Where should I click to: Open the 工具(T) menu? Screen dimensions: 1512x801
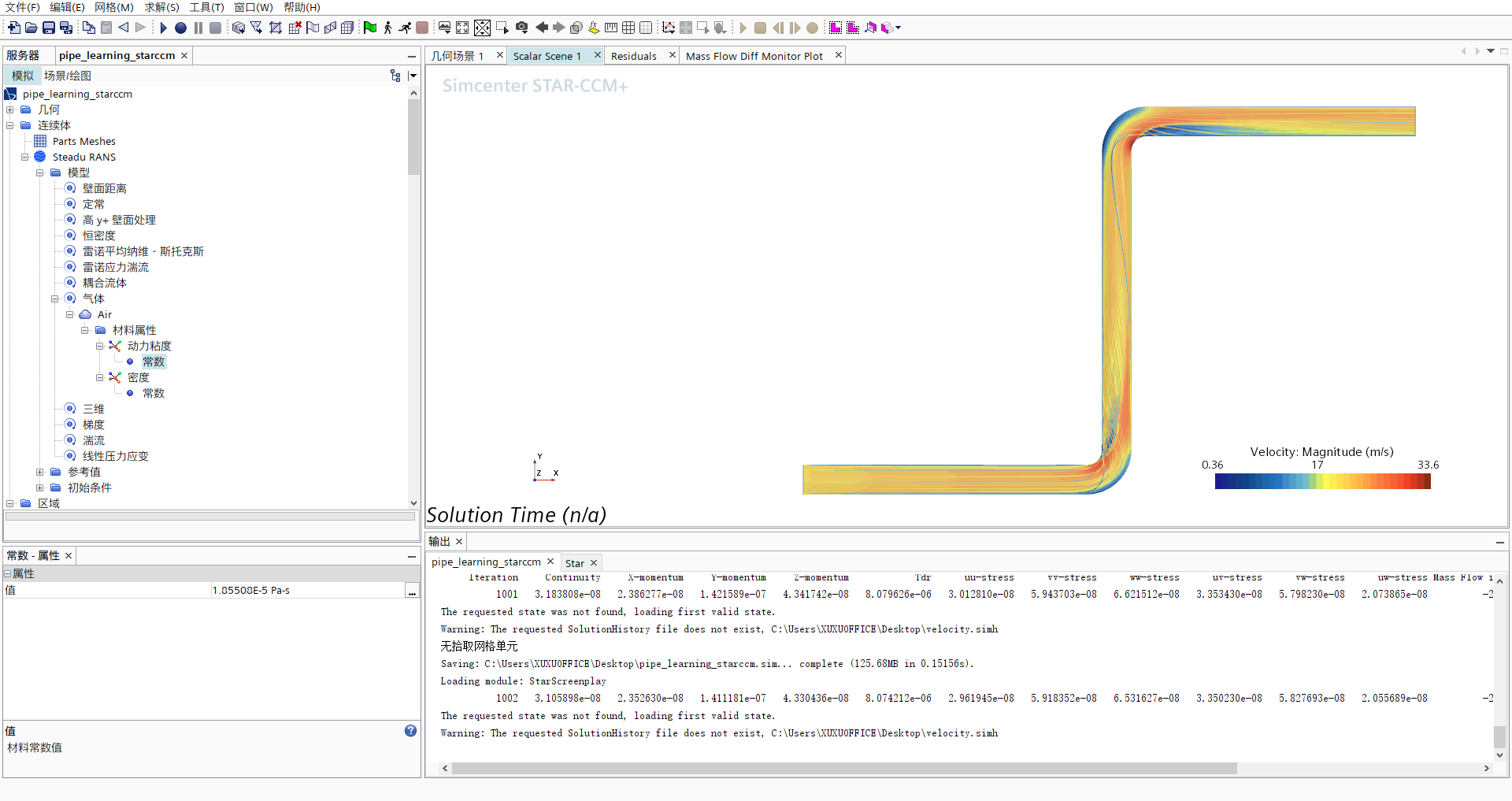pos(206,7)
